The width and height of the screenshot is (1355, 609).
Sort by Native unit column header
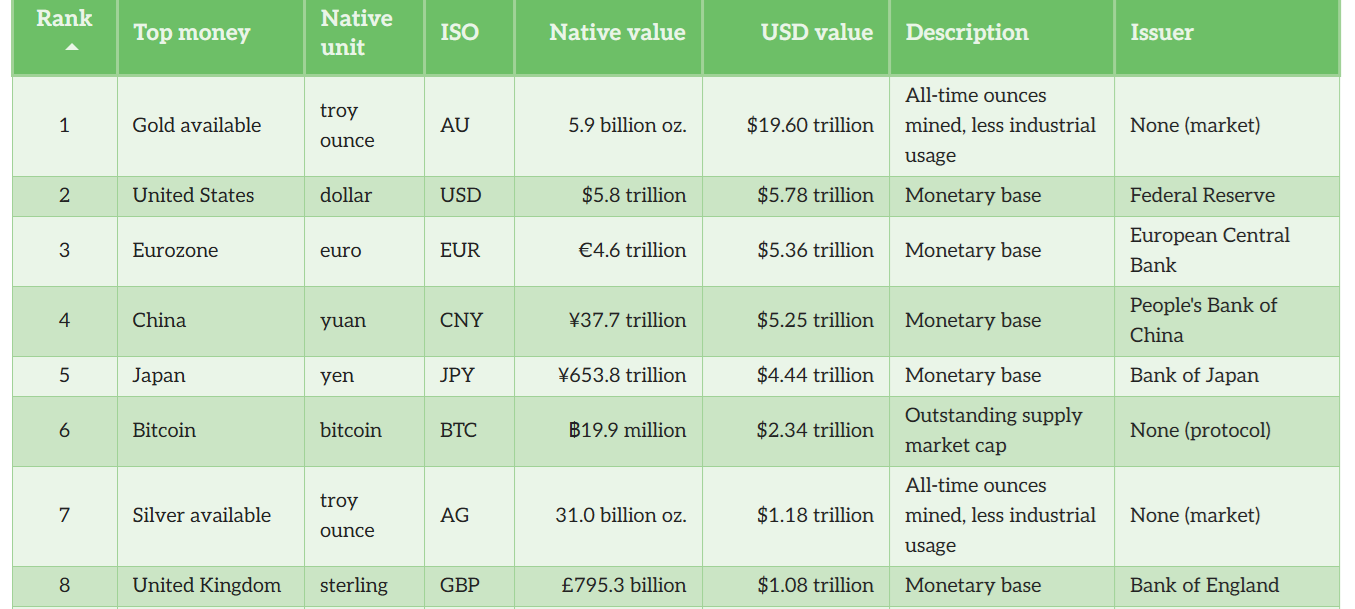356,32
